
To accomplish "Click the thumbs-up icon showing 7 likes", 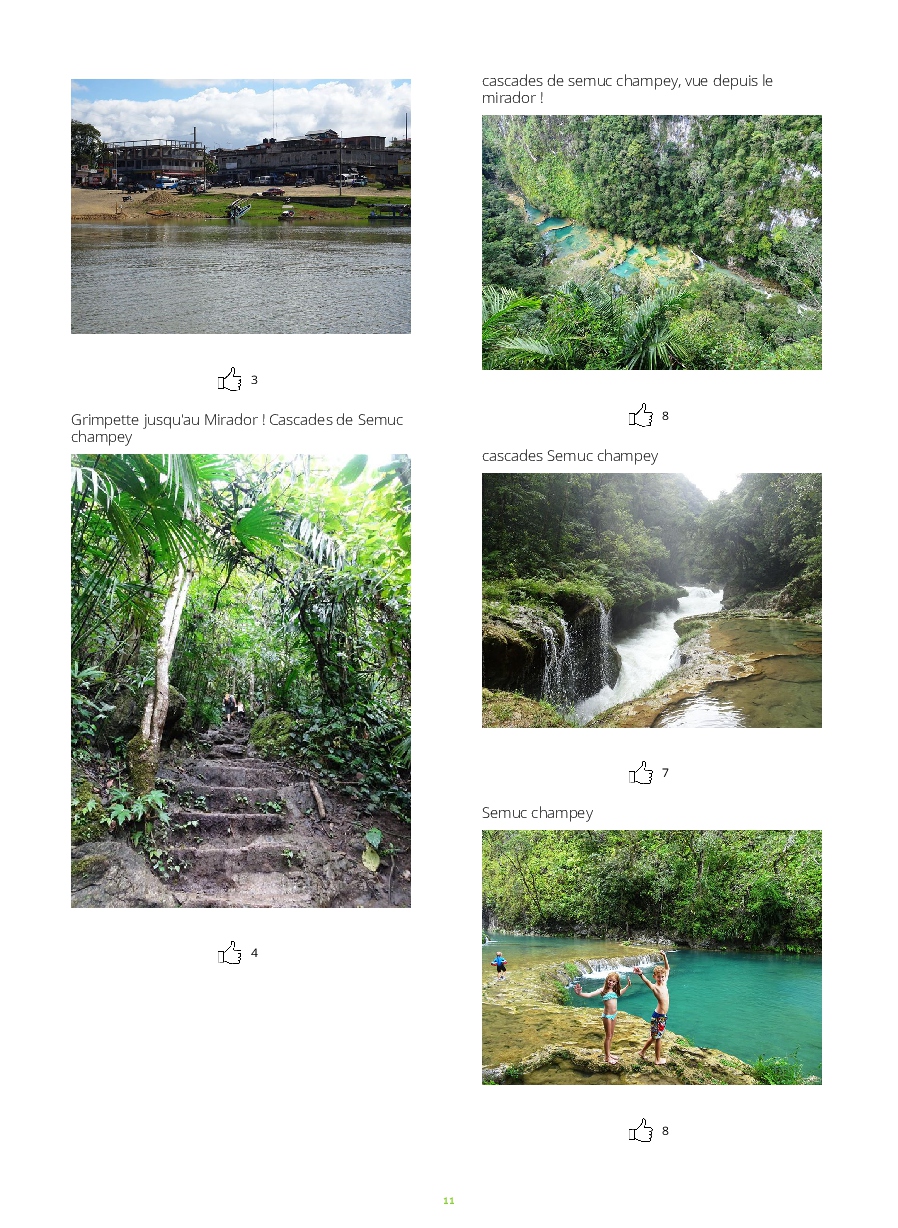I will point(641,772).
